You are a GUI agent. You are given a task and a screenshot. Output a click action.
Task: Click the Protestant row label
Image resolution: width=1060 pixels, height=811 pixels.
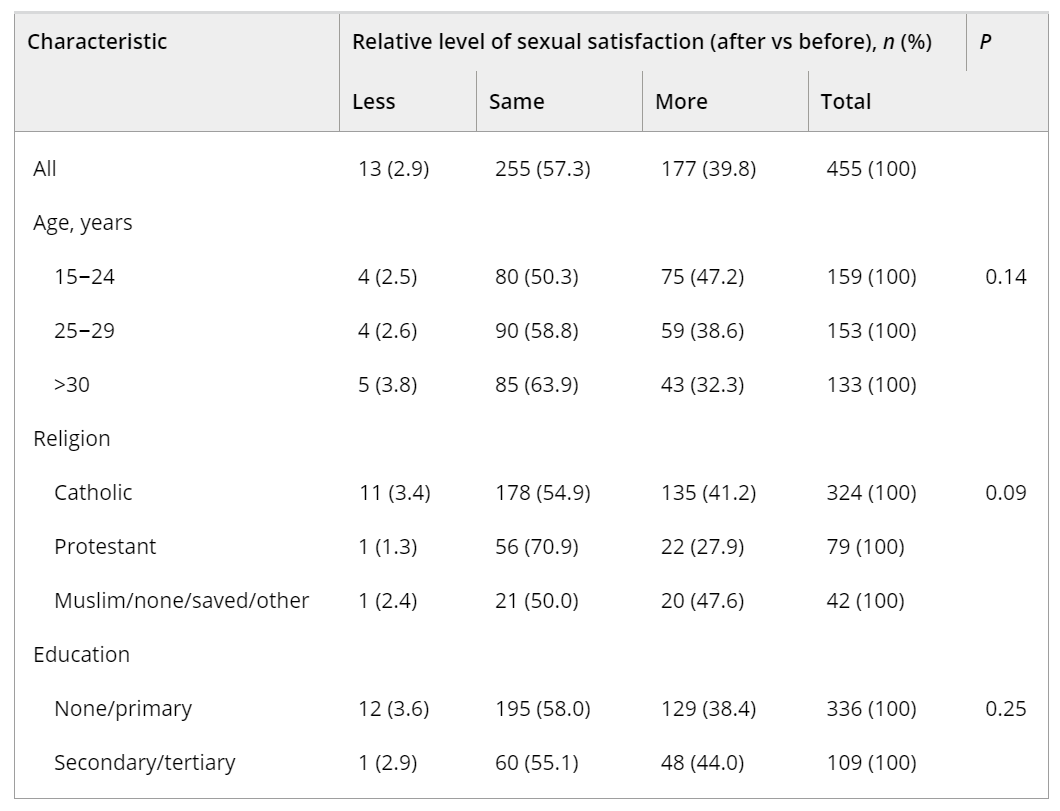pyautogui.click(x=105, y=547)
